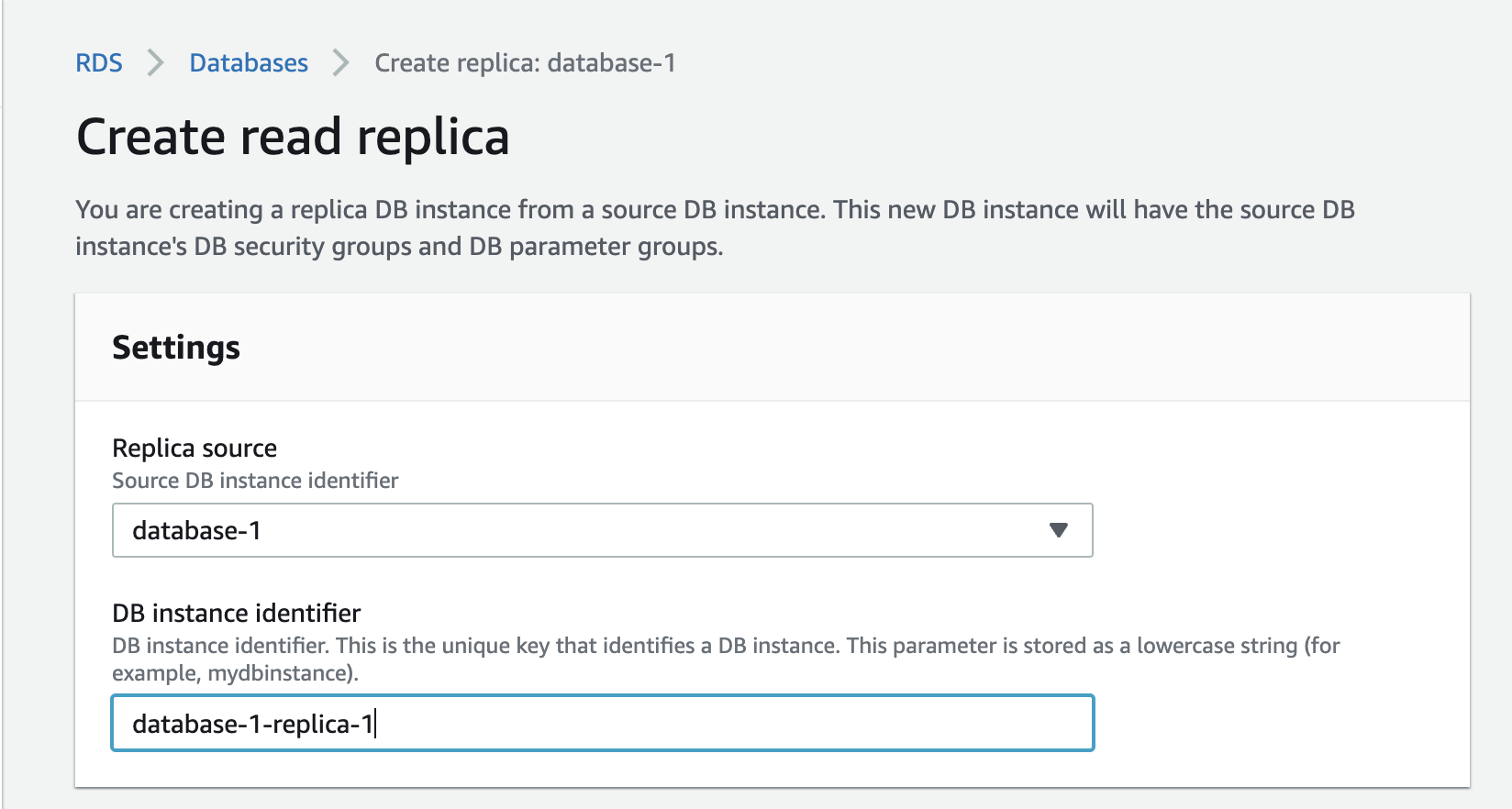
Task: Click the typed text "database-1-replica-1"
Action: (x=252, y=725)
